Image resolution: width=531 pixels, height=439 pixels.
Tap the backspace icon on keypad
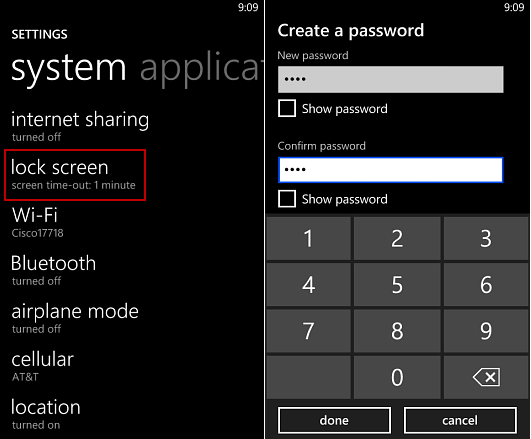coord(486,377)
